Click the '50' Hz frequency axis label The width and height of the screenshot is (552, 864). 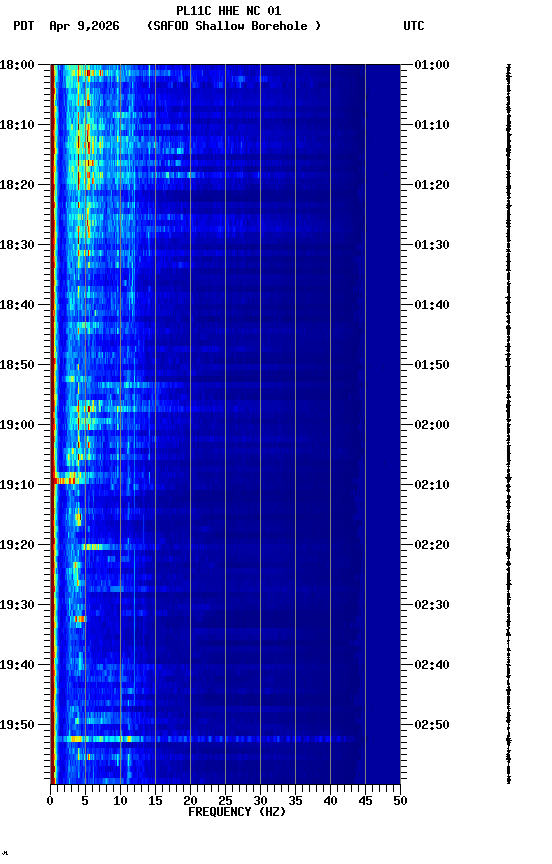coord(400,801)
